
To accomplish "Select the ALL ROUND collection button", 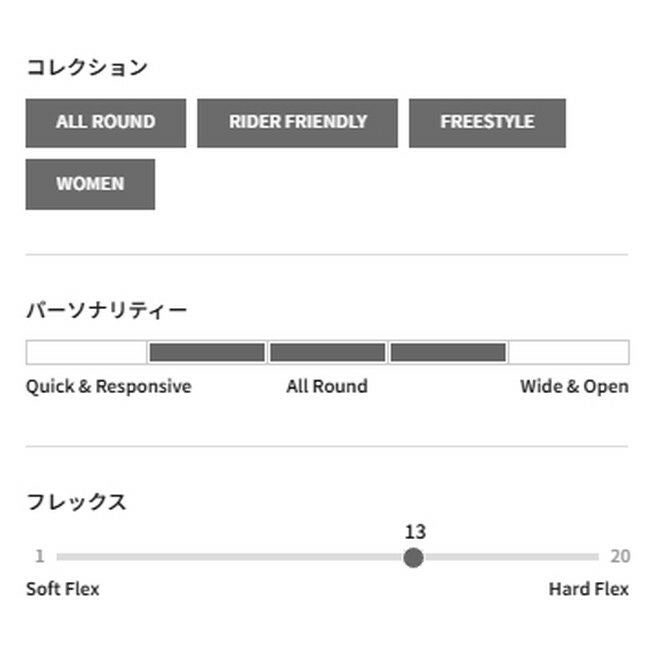I will 105,122.
